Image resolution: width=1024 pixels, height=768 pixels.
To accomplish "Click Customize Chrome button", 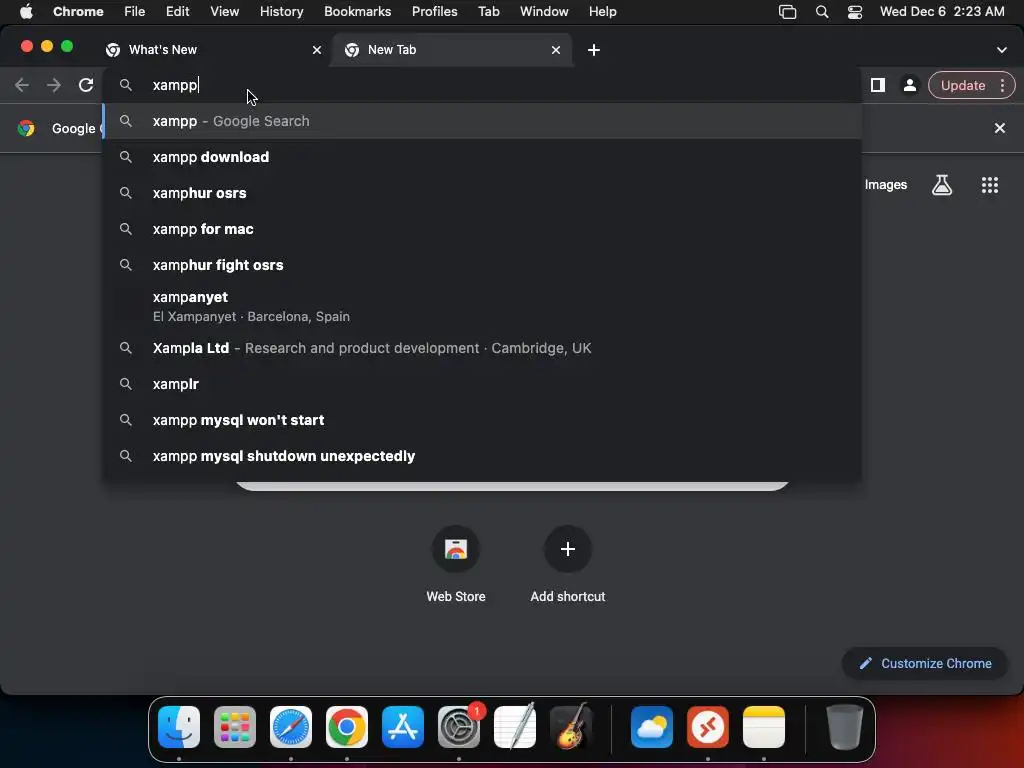I will (x=925, y=664).
